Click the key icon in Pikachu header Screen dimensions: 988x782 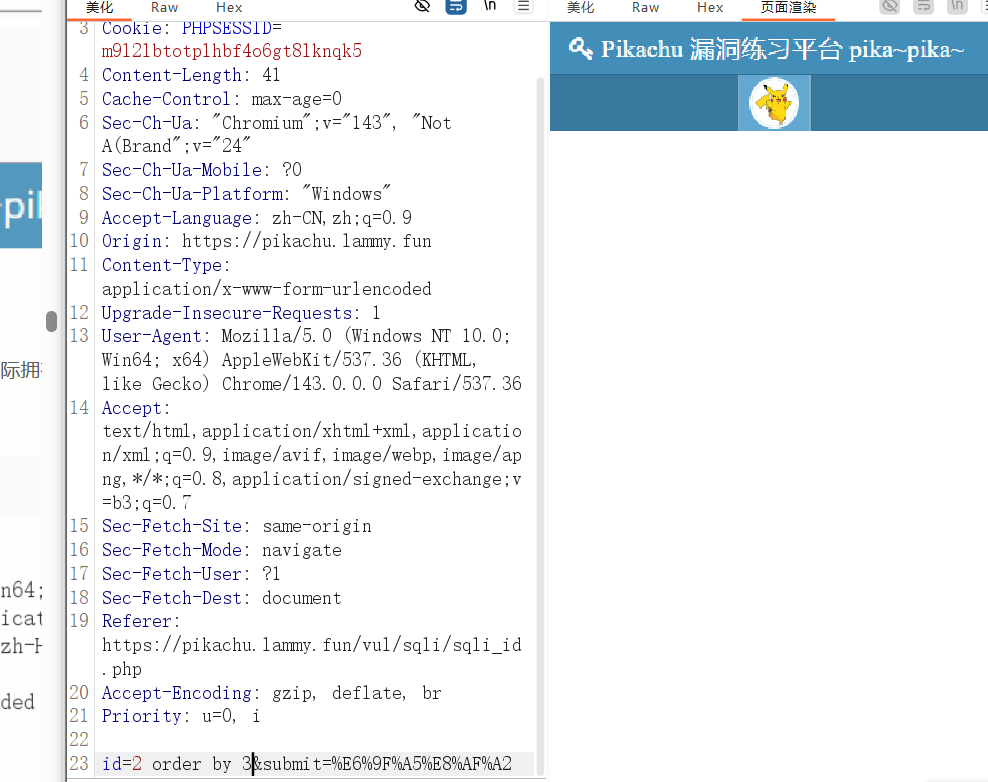pyautogui.click(x=580, y=48)
